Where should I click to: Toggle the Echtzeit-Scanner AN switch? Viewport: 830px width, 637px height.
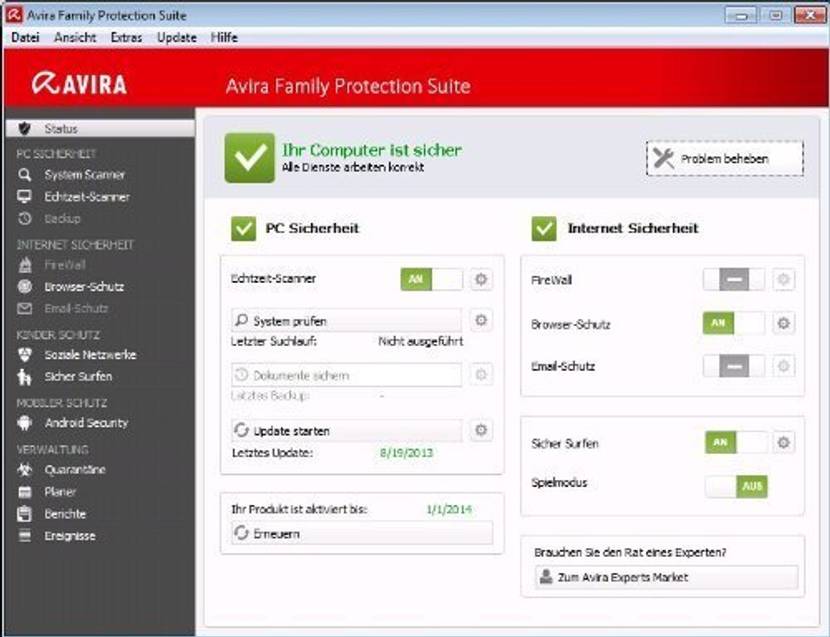coord(431,279)
